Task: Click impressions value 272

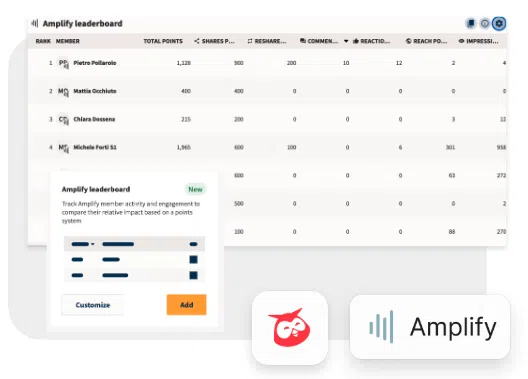Action: point(501,175)
